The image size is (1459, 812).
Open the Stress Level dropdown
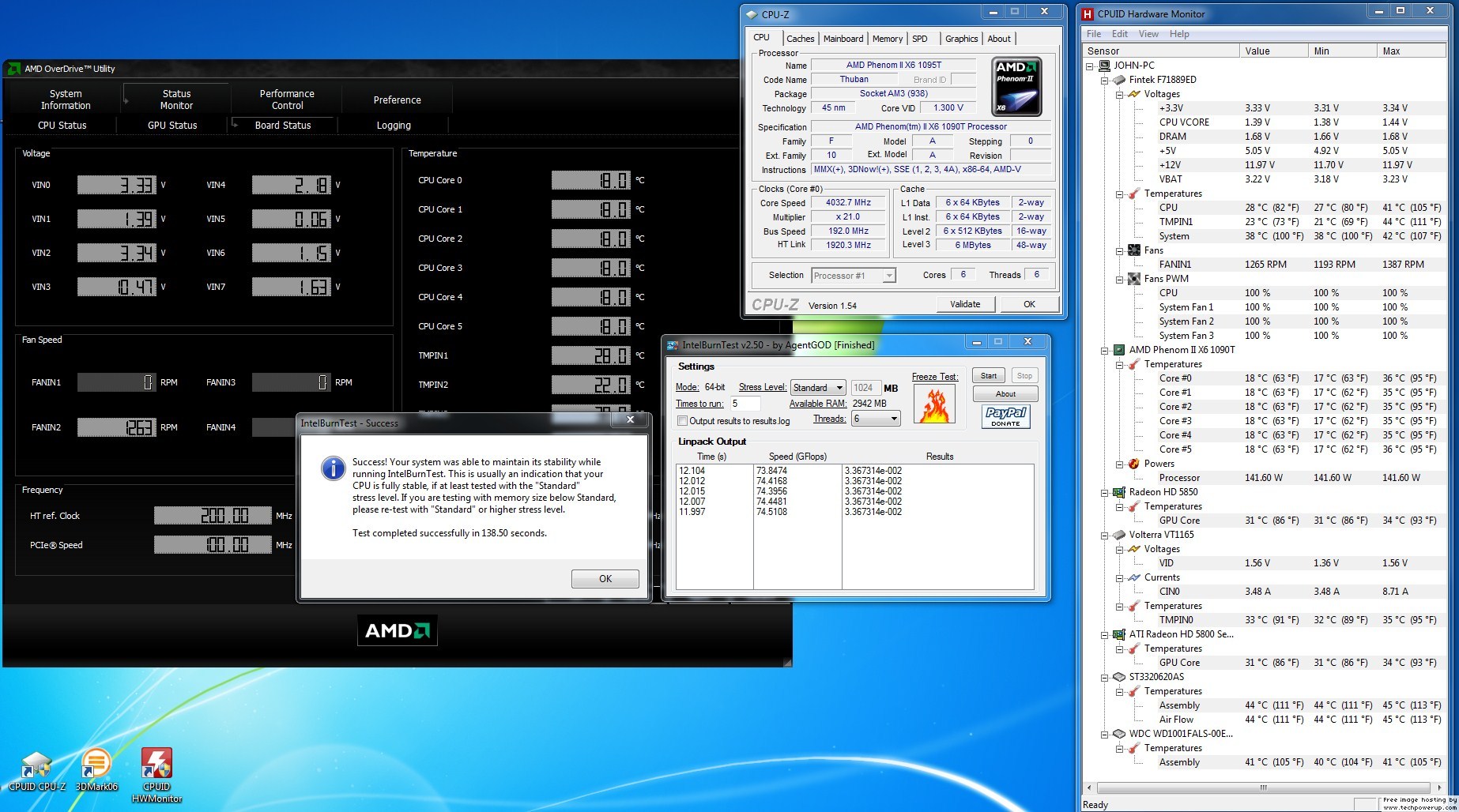(818, 388)
